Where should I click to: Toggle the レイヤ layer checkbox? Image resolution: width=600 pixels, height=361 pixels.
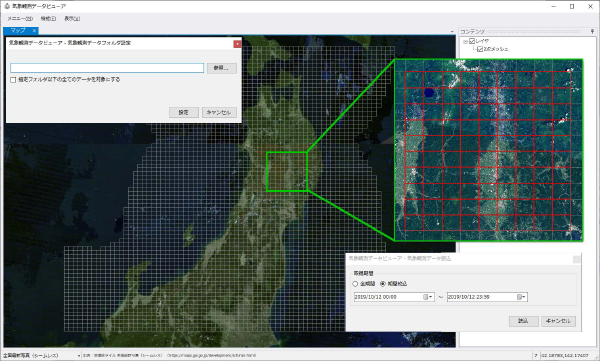[x=472, y=41]
